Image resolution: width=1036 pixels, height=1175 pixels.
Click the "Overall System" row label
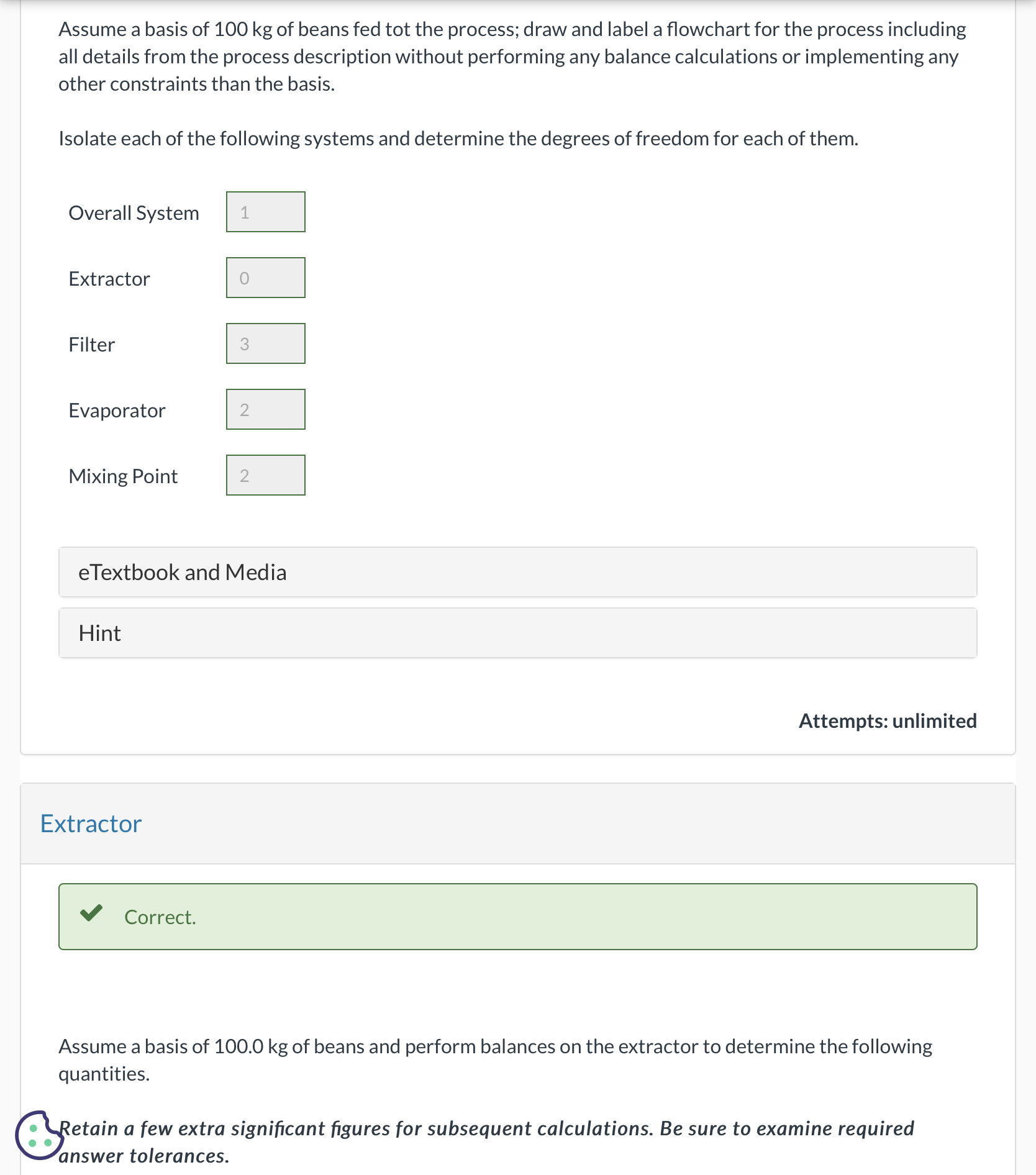click(x=134, y=213)
